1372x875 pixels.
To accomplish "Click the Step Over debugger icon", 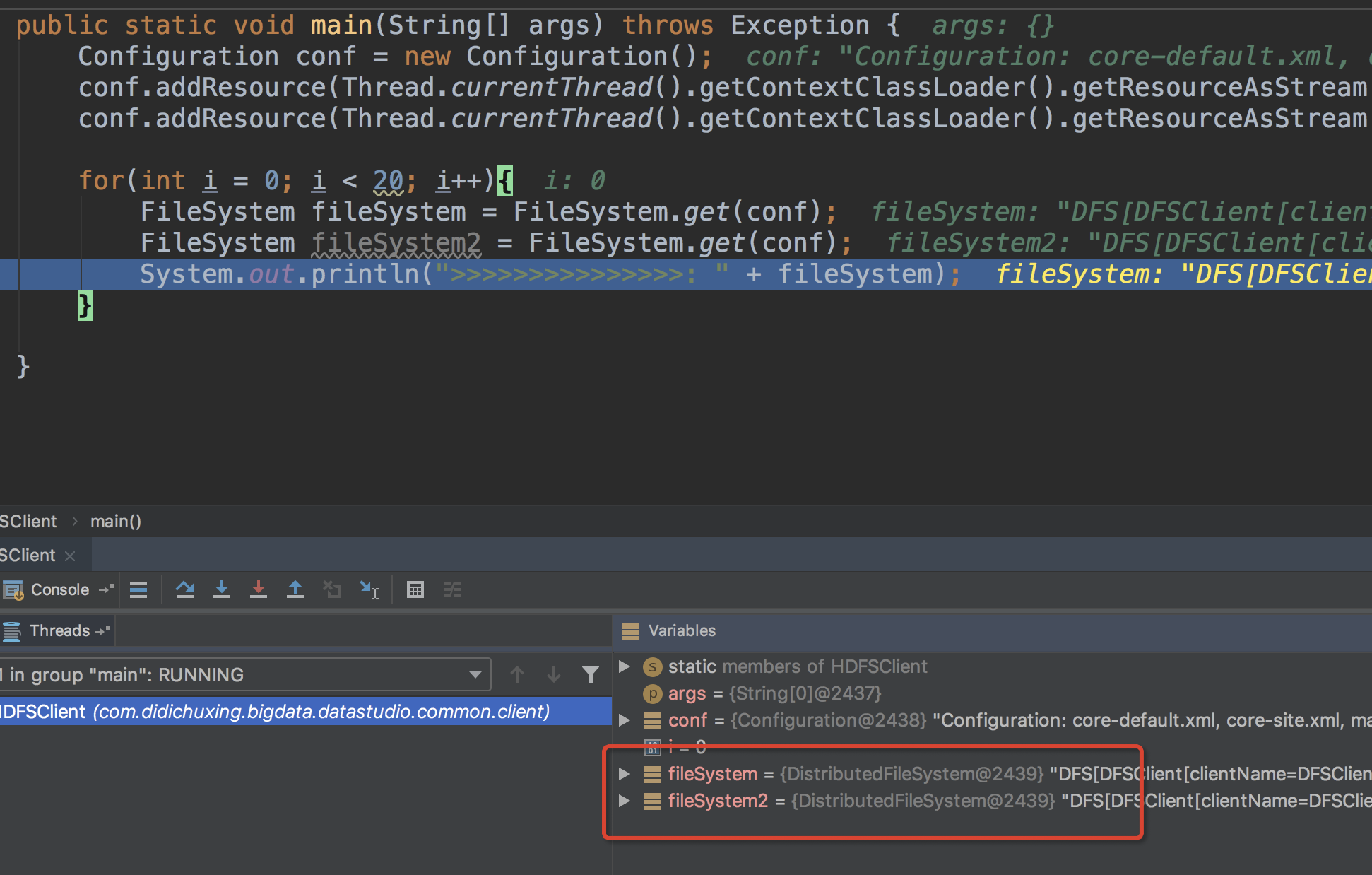I will (185, 589).
